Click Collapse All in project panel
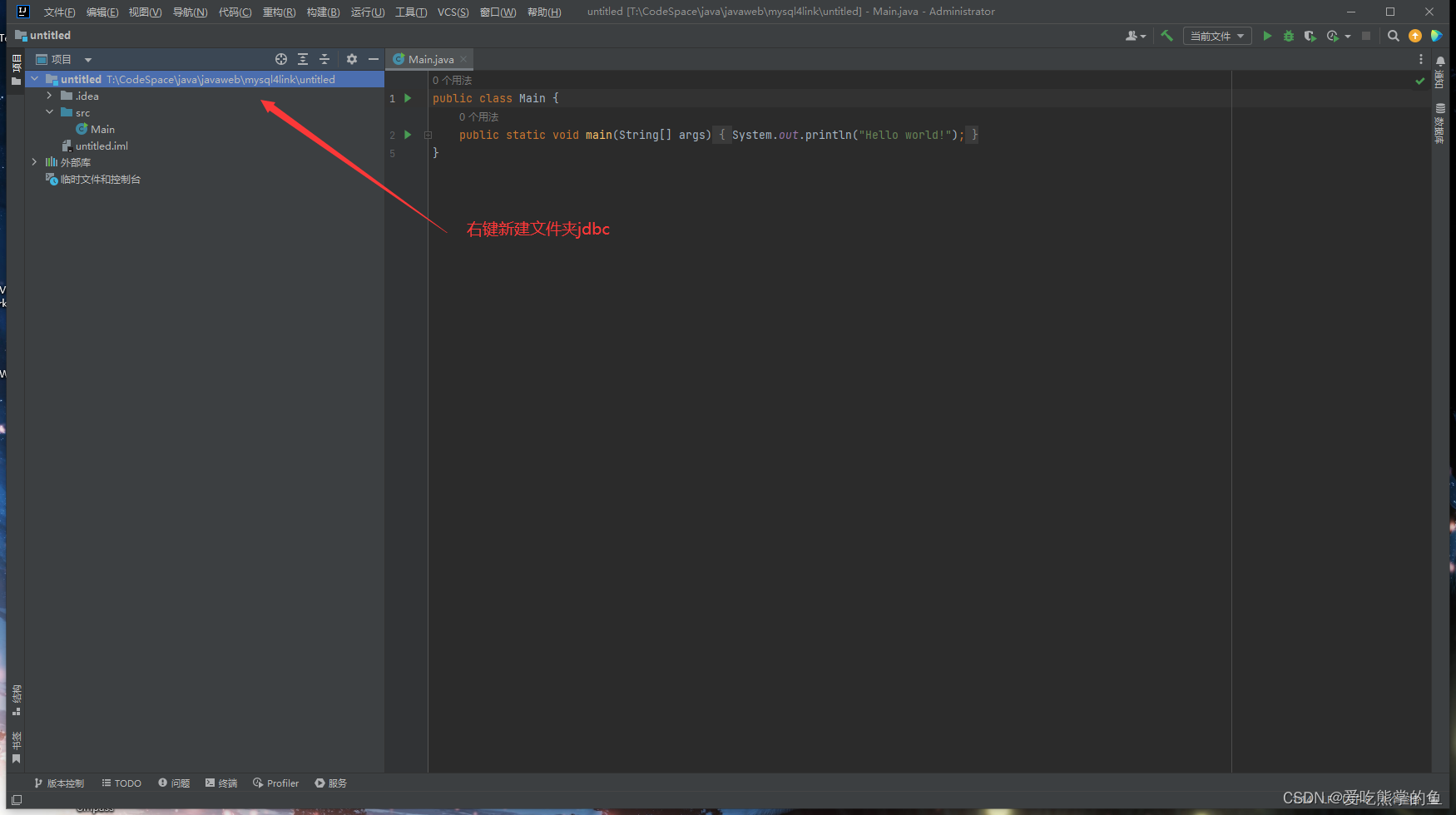The height and width of the screenshot is (815, 1456). [x=324, y=59]
